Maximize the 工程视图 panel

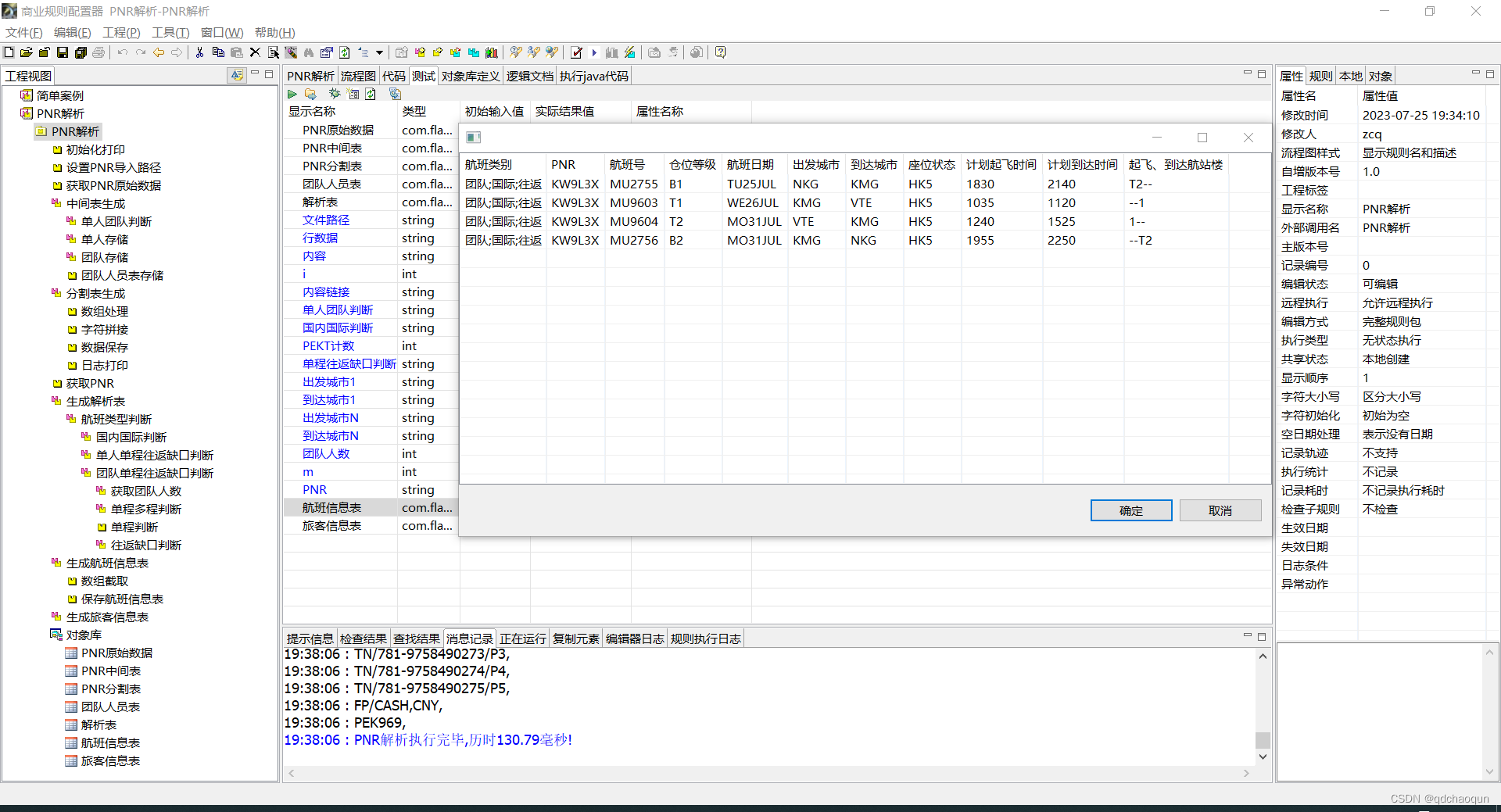coord(269,74)
